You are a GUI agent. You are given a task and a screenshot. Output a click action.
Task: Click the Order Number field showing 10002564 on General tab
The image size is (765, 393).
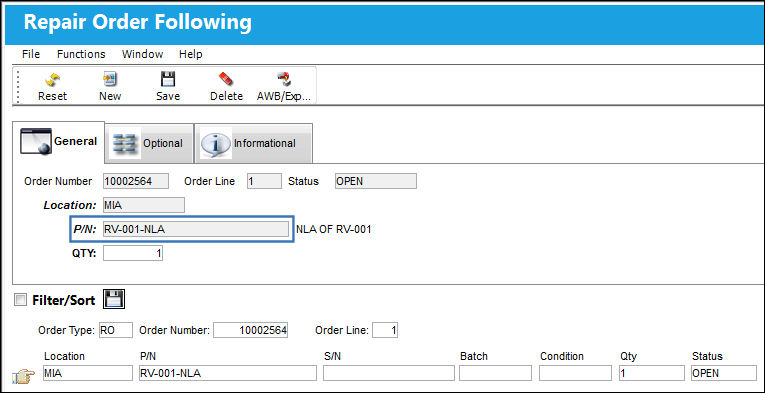[x=136, y=181]
